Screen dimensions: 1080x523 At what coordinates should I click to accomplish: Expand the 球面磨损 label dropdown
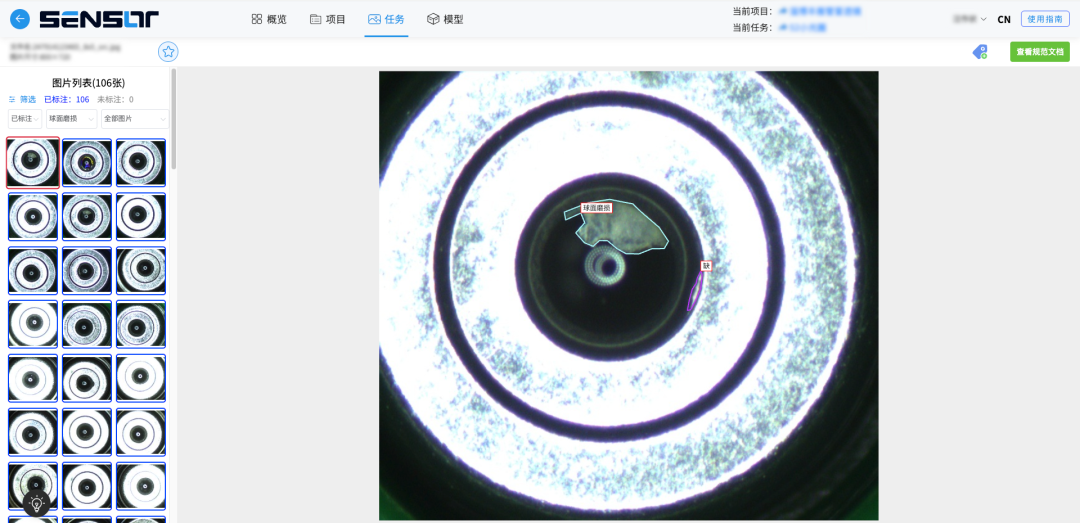72,119
